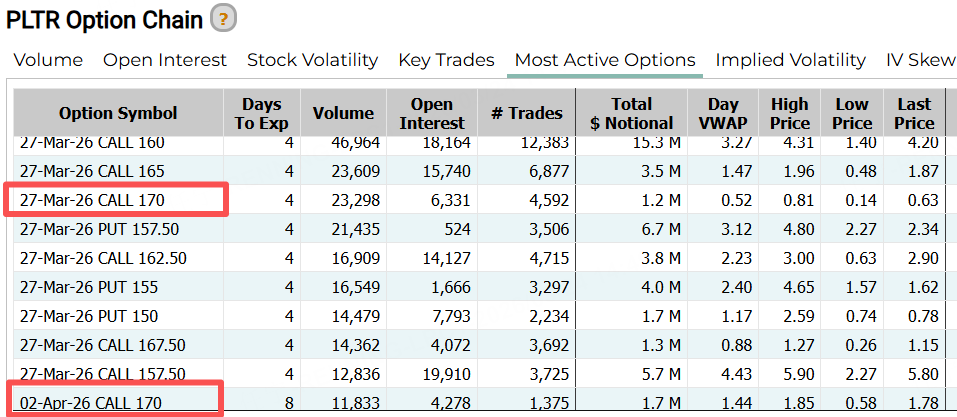Go to the Key Trades tab
957x417 pixels.
click(446, 60)
